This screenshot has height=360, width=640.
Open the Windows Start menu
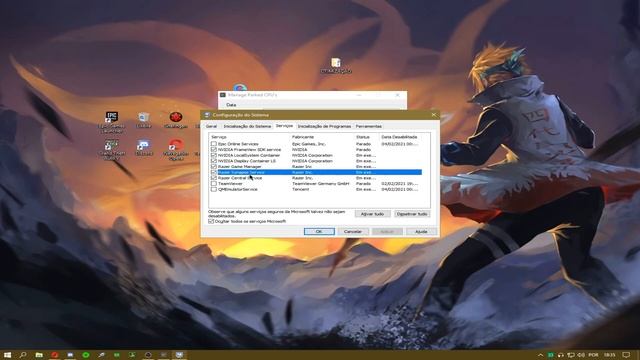(7, 355)
